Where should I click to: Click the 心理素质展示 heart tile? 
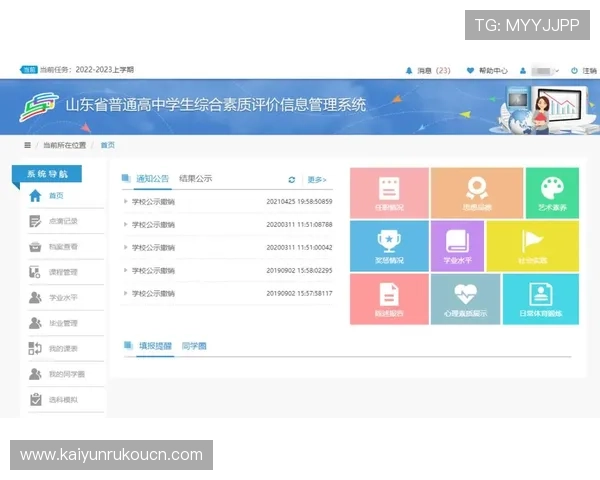click(x=465, y=299)
